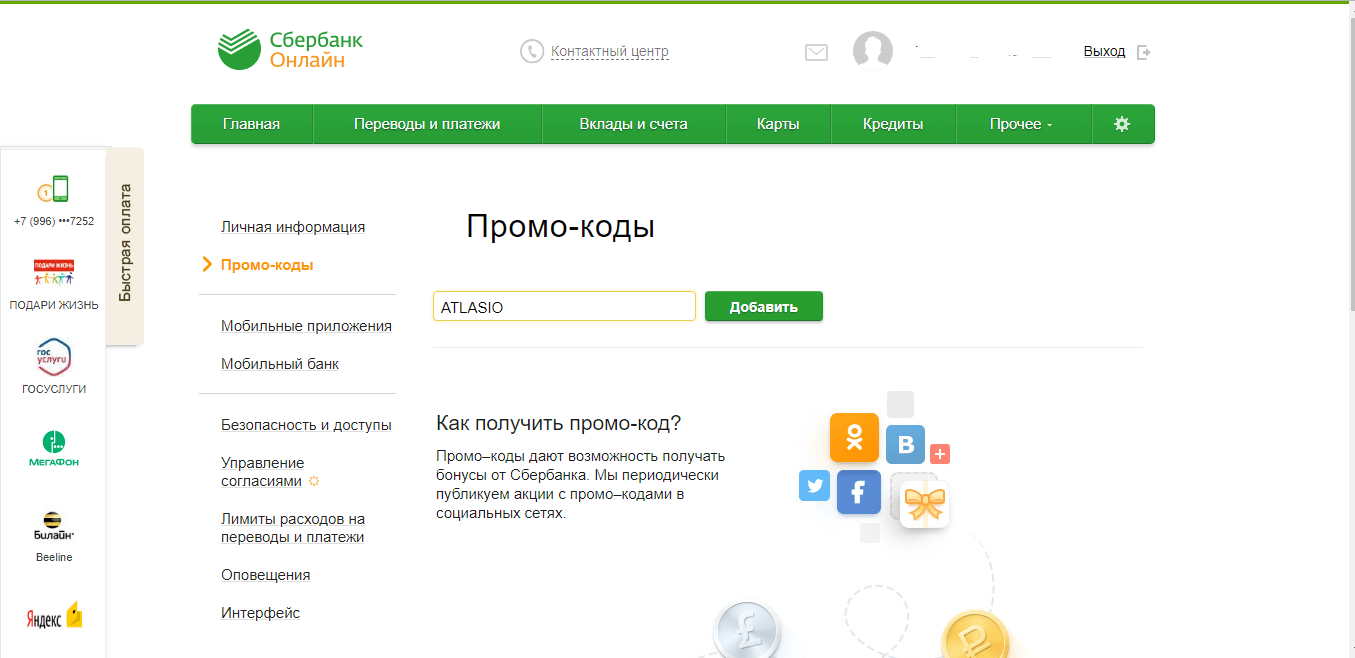Open the Переводы и платежи menu
Image resolution: width=1355 pixels, height=658 pixels.
pos(427,124)
